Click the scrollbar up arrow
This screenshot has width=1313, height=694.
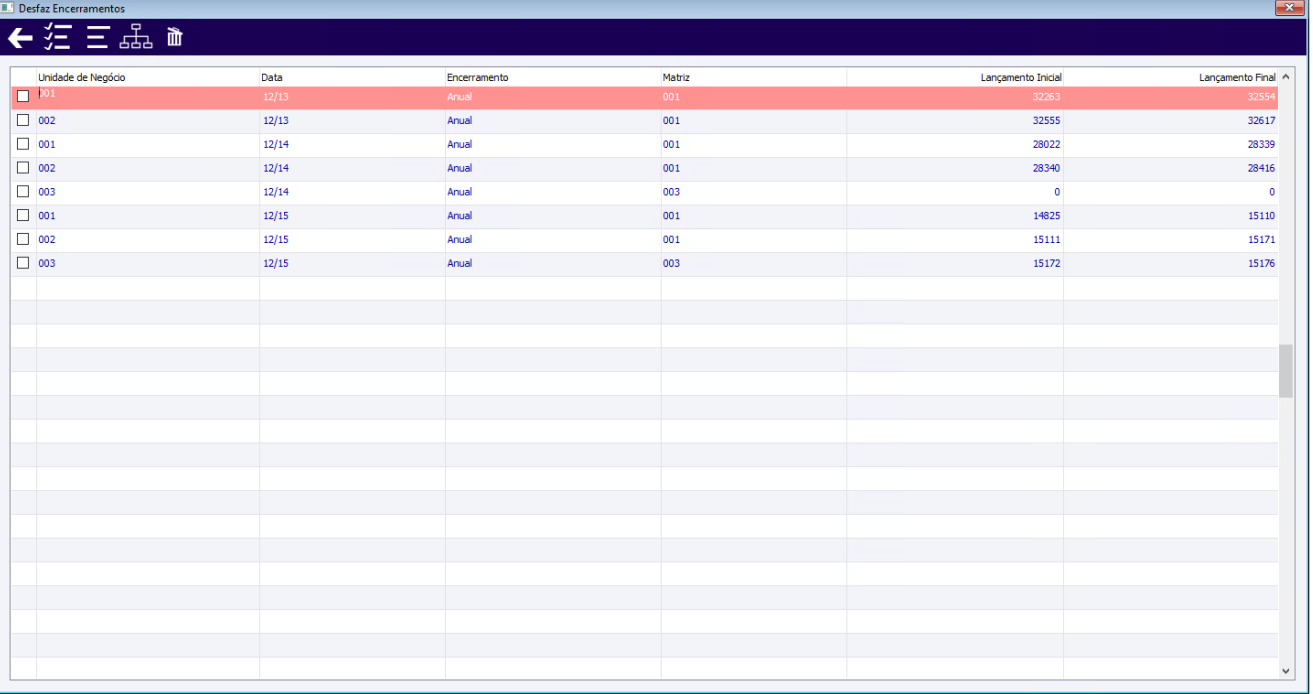[x=1286, y=76]
